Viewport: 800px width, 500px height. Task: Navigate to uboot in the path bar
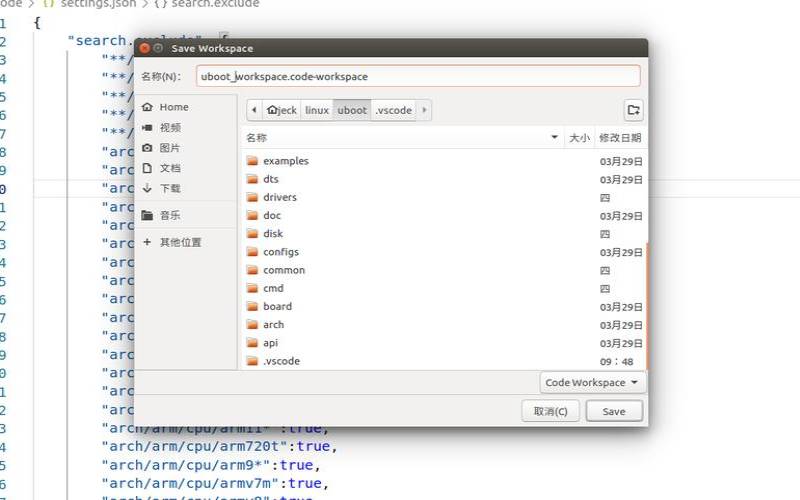(352, 110)
